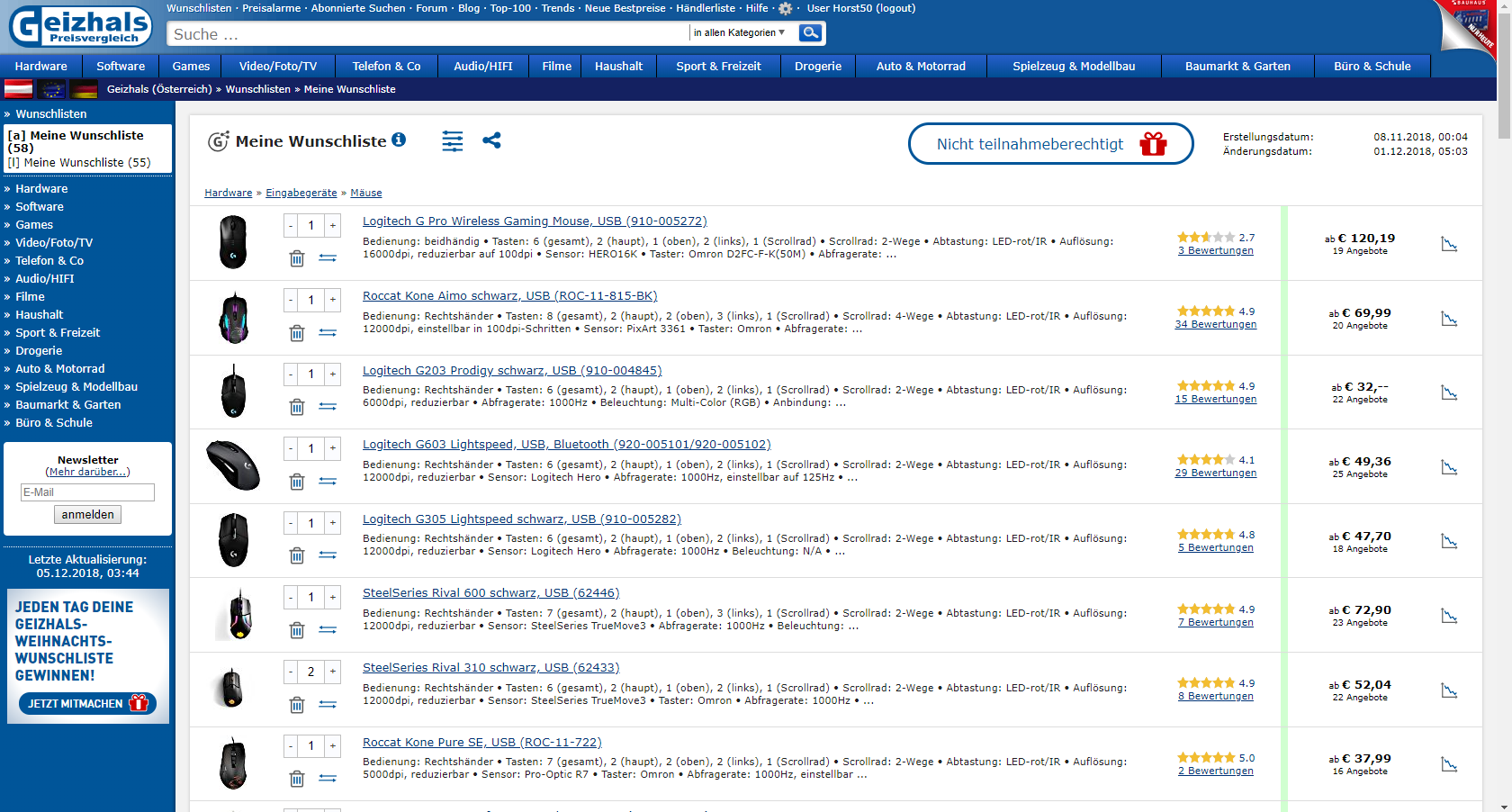
Task: Open the 'in allen Kategorien' dropdown
Action: click(739, 33)
